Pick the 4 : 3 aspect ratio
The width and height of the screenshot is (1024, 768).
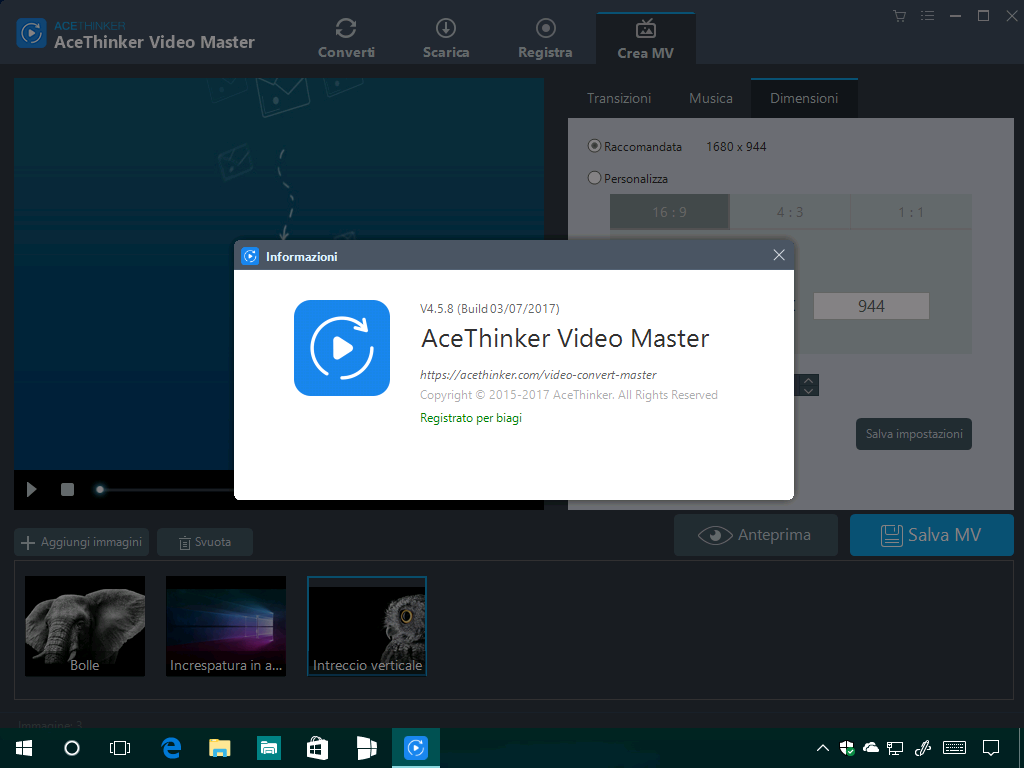(x=790, y=212)
